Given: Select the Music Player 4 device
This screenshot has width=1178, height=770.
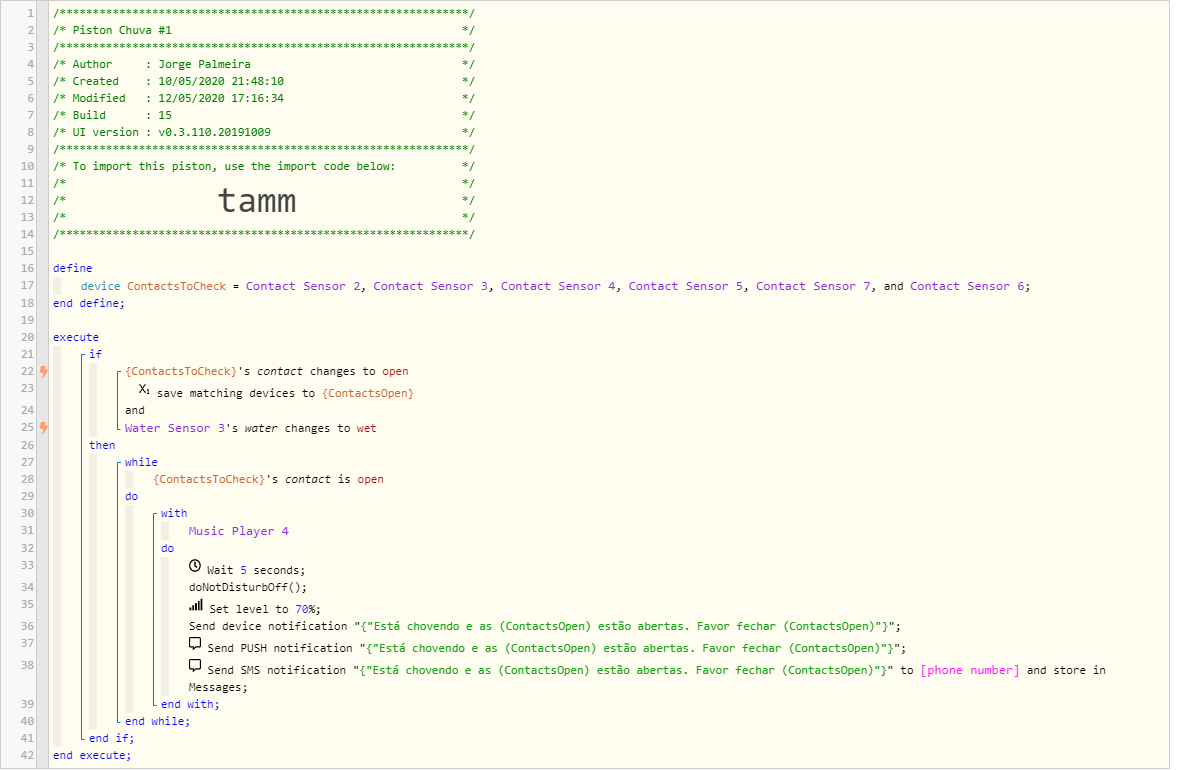Looking at the screenshot, I should (238, 531).
